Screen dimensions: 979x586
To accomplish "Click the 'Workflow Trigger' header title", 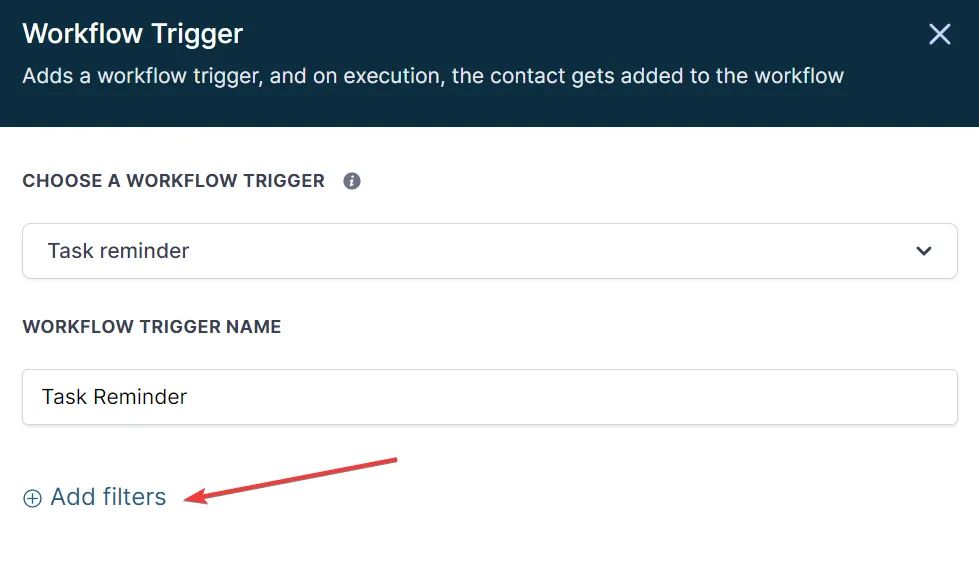I will [x=132, y=34].
